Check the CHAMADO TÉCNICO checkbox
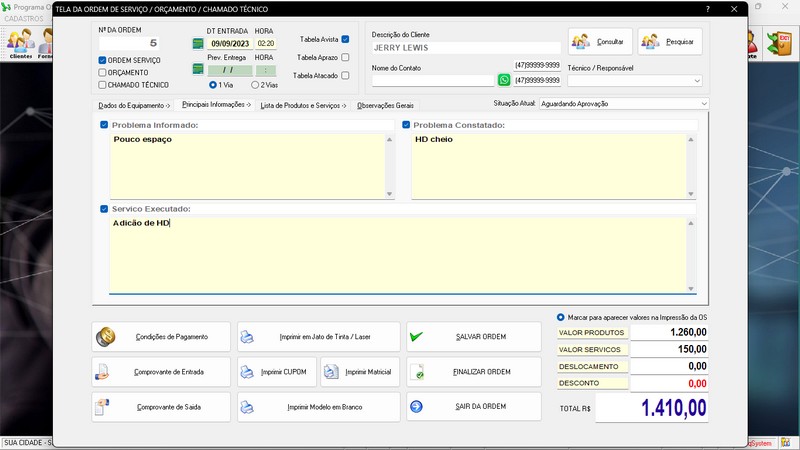Image resolution: width=800 pixels, height=450 pixels. coord(102,85)
